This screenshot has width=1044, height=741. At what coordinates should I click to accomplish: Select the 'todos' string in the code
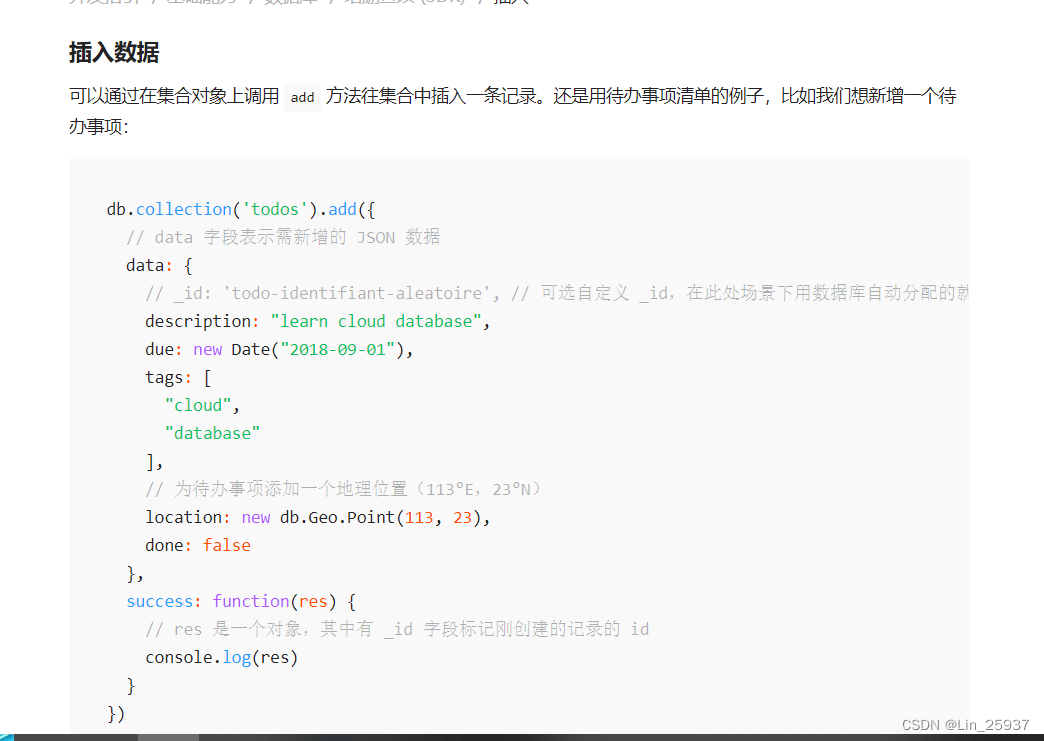[x=275, y=209]
